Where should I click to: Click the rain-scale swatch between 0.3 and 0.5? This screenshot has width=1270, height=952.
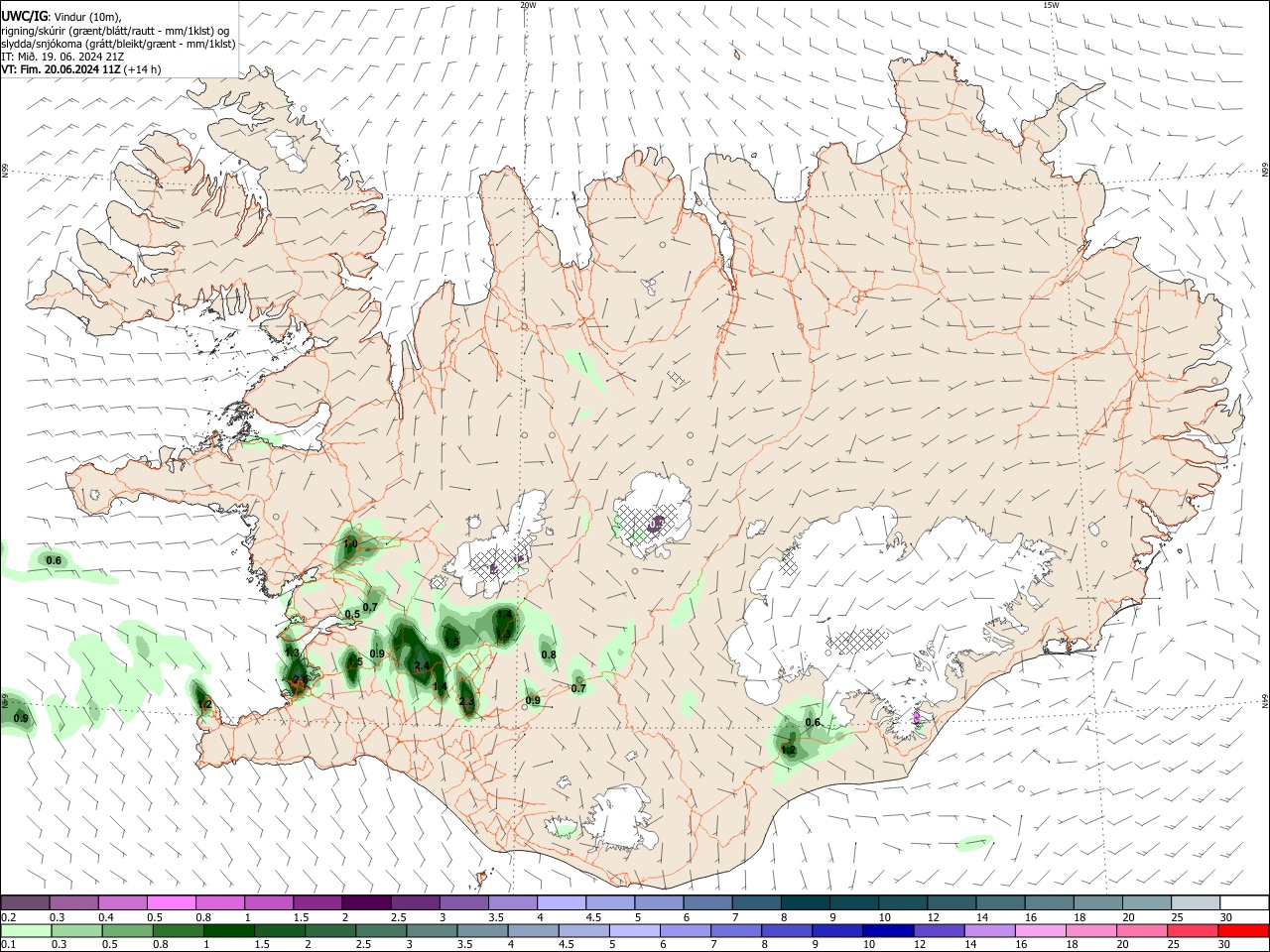[76, 930]
